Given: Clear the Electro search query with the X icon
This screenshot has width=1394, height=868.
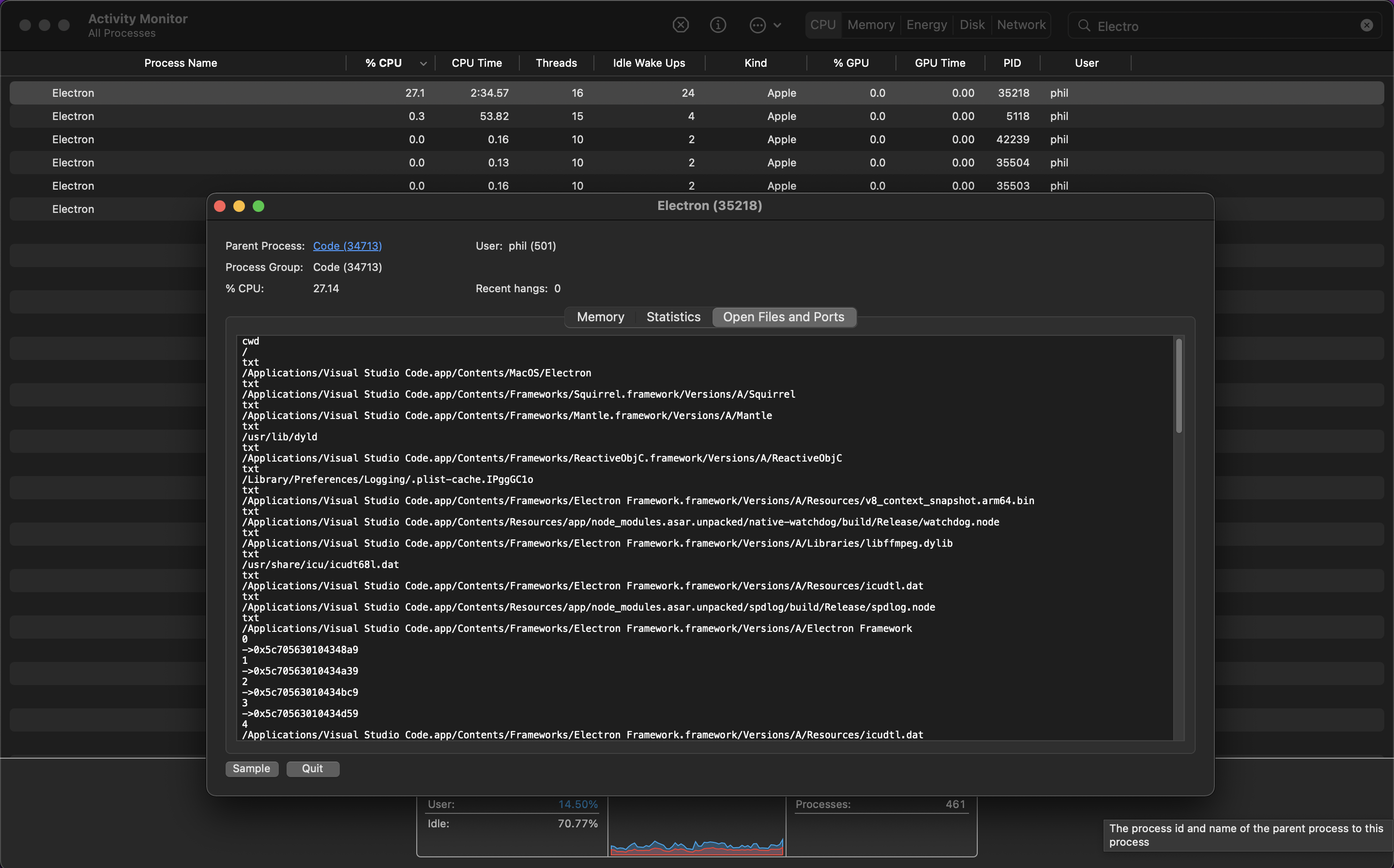Looking at the screenshot, I should pos(1367,25).
